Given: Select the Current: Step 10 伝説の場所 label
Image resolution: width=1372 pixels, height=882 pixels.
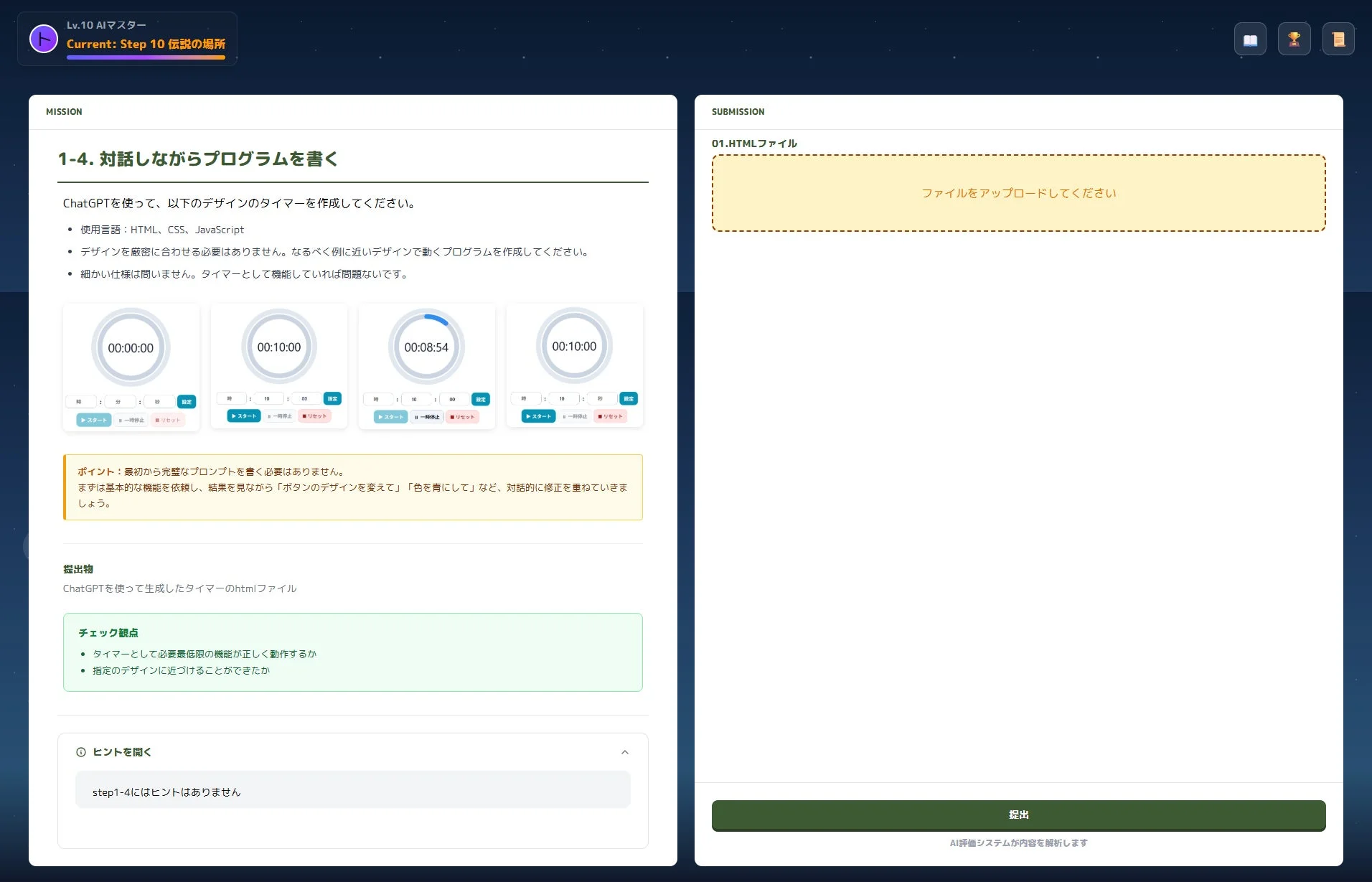Looking at the screenshot, I should click(145, 44).
